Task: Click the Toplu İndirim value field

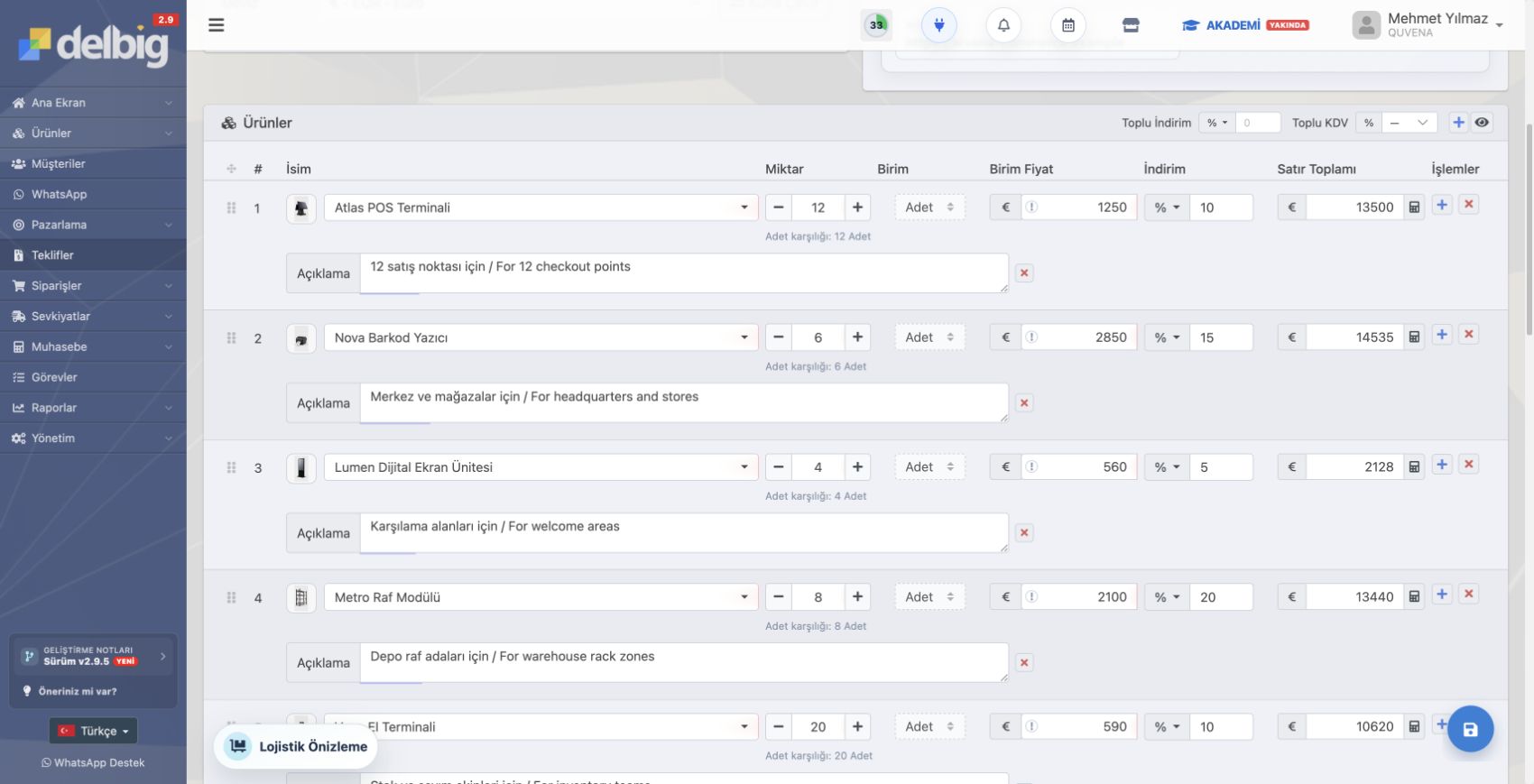Action: pos(1258,123)
